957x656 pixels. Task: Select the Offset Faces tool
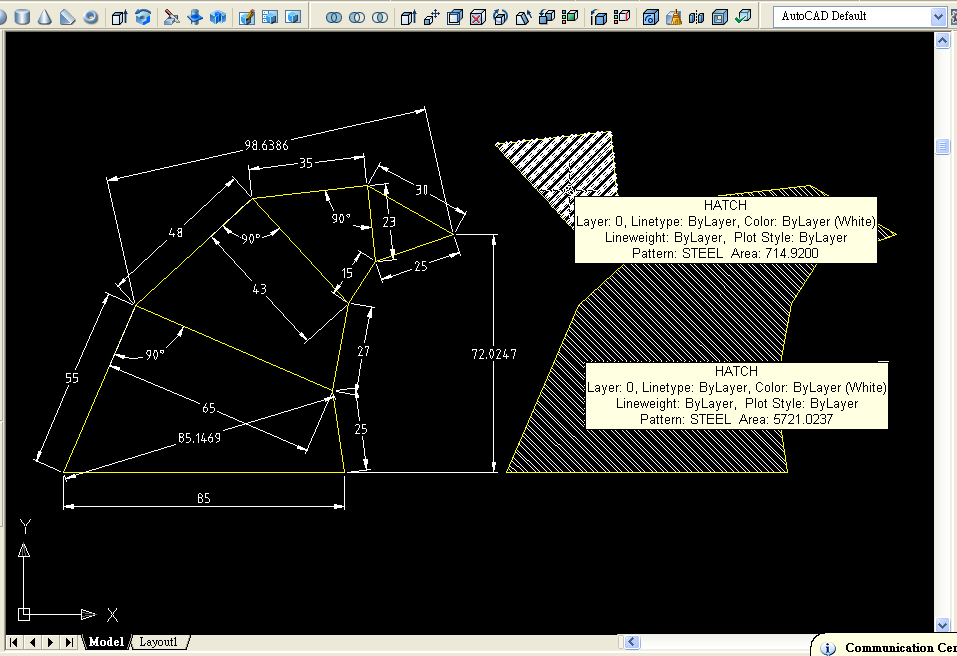(455, 17)
